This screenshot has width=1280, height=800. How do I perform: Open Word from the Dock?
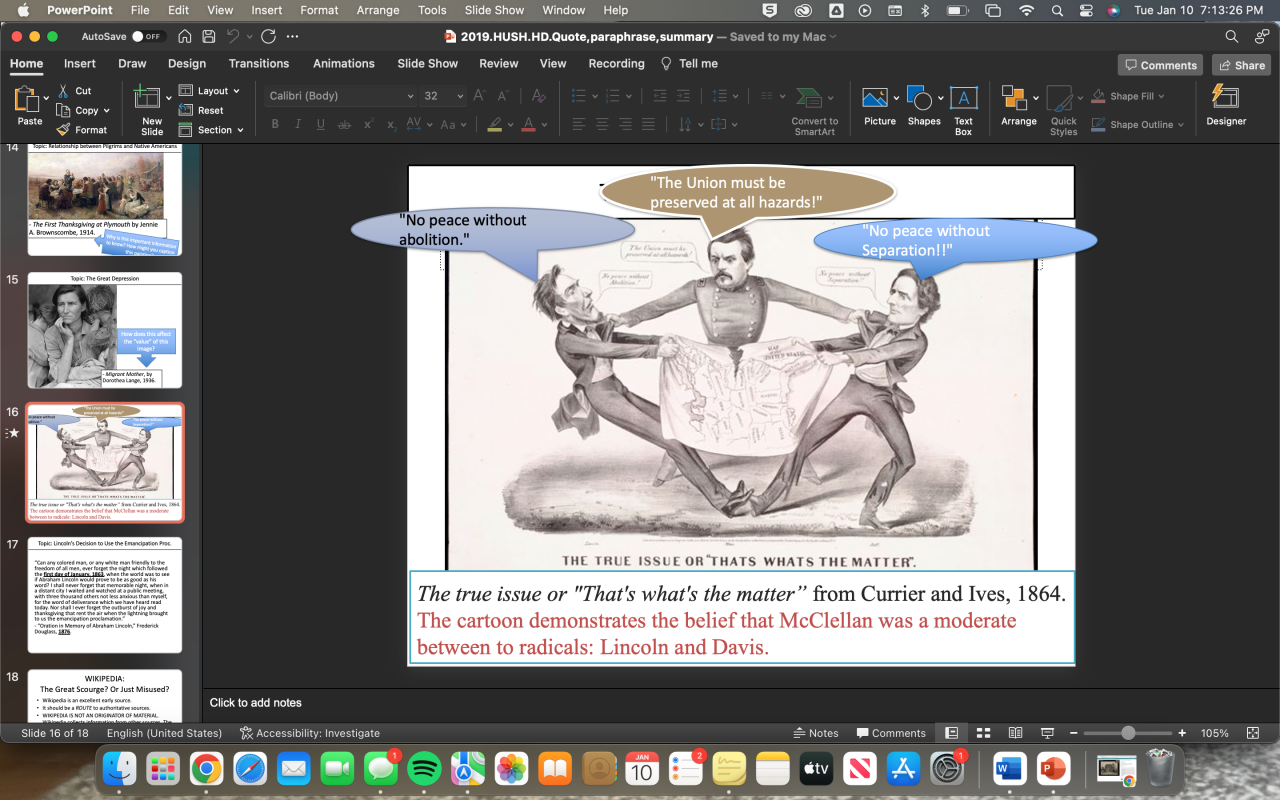1009,768
